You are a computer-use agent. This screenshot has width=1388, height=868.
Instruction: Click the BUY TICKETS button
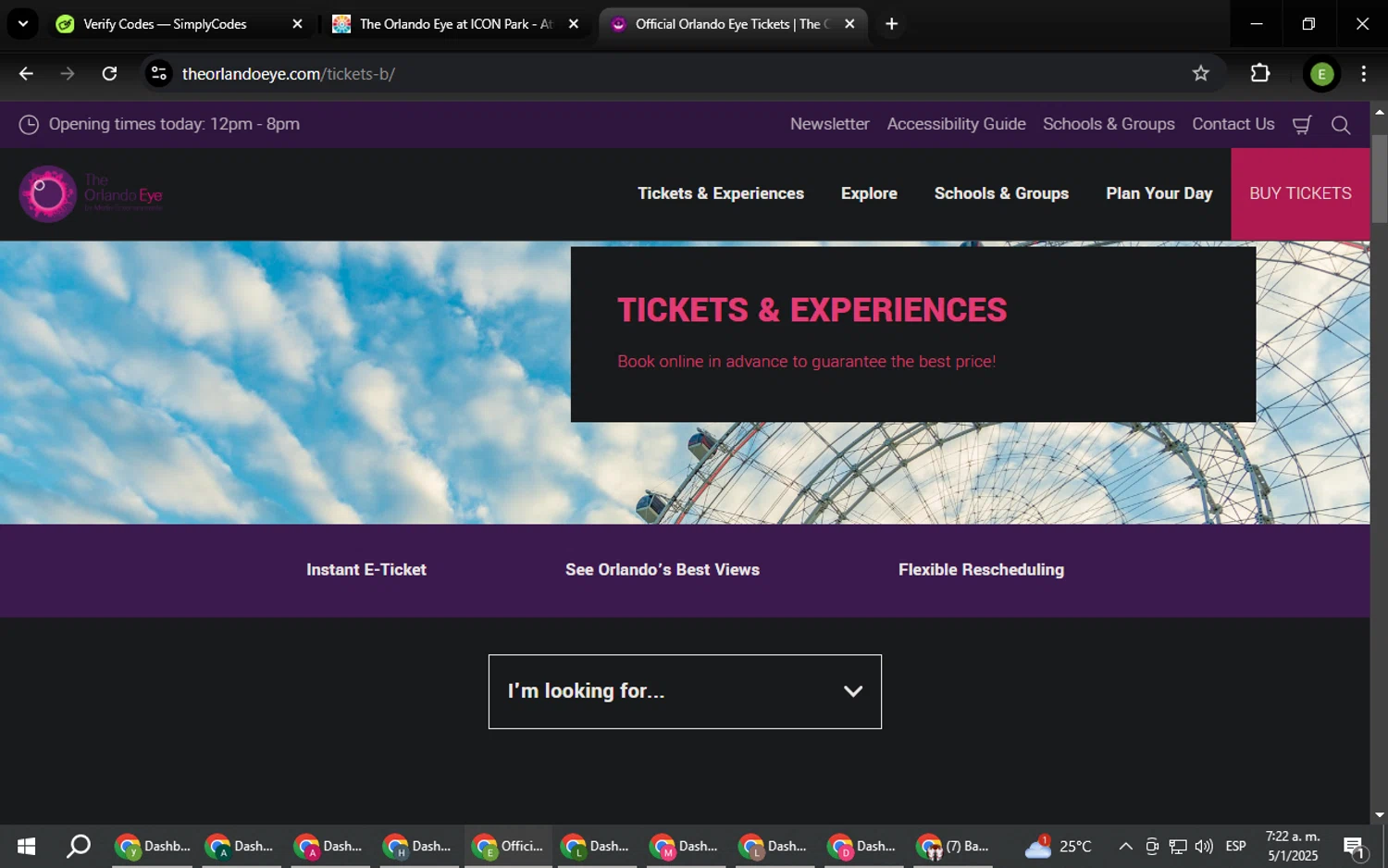(x=1300, y=193)
